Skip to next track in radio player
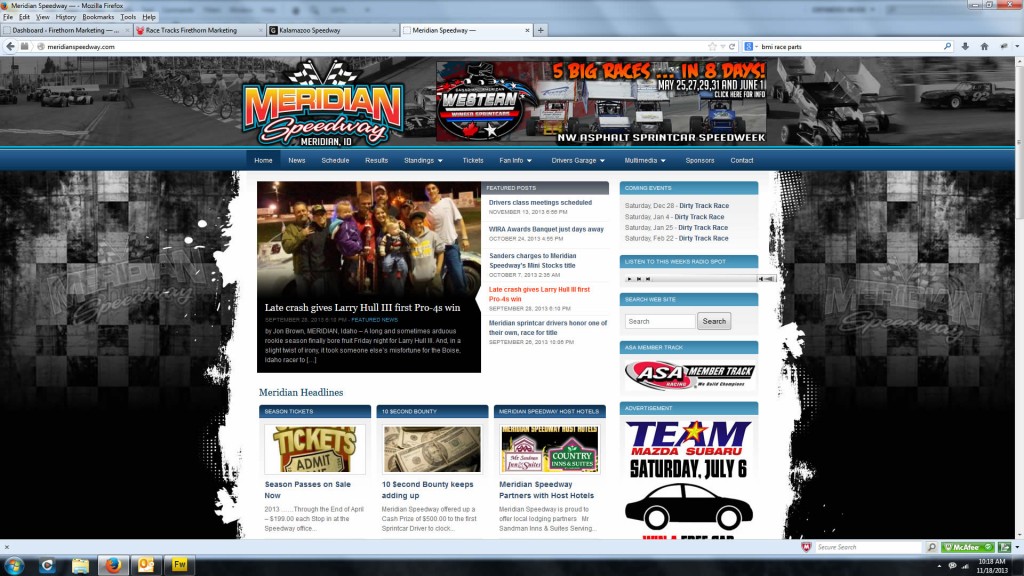1024x576 pixels. pos(648,279)
